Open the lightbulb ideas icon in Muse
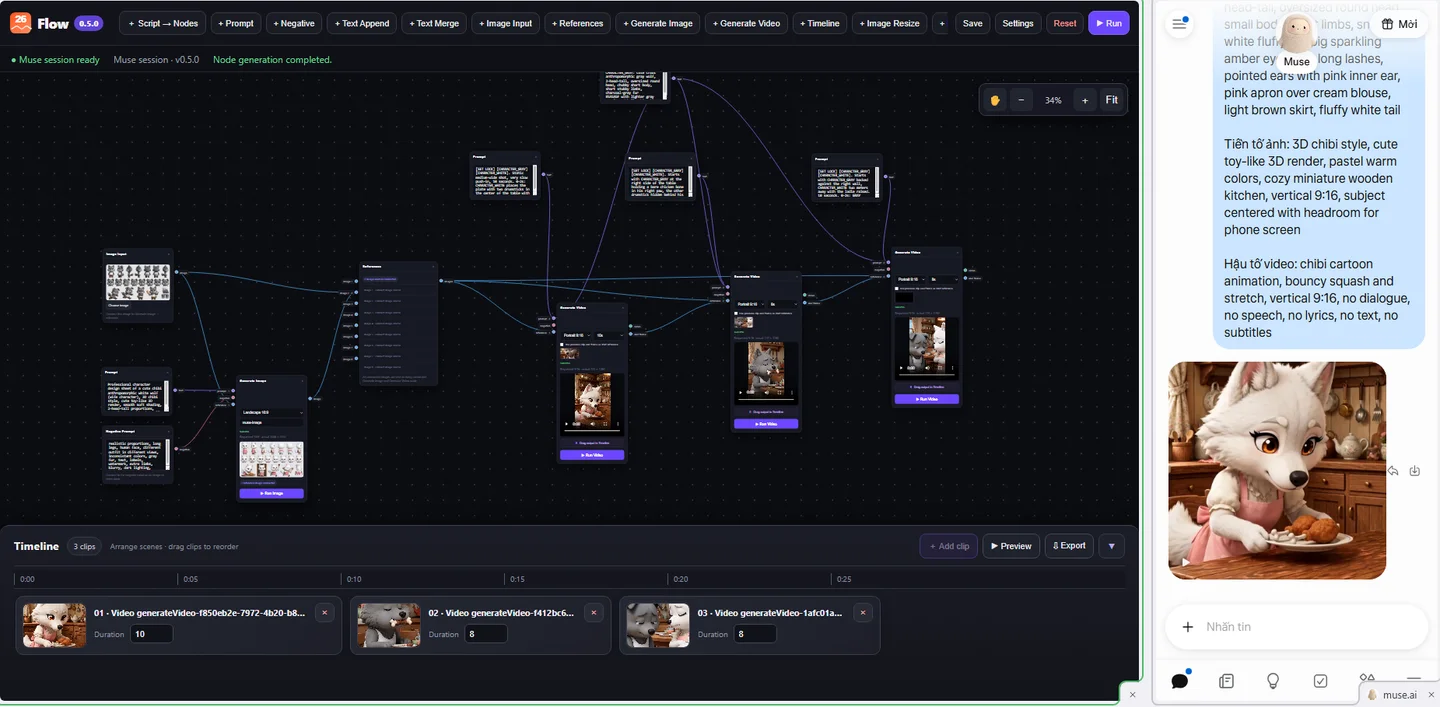The width and height of the screenshot is (1440, 707). pyautogui.click(x=1273, y=681)
